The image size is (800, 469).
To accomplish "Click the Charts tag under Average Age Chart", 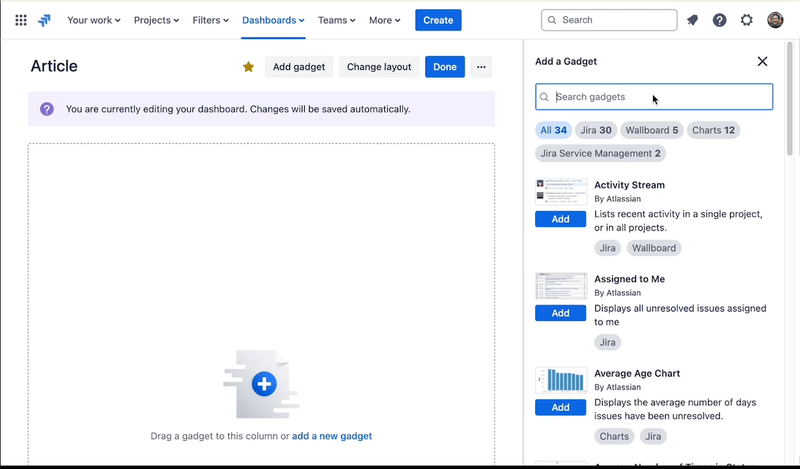I will coord(614,436).
